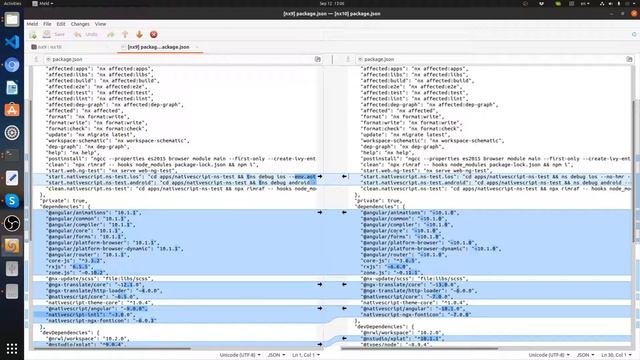Viewport: 640px width, 360px height.
Task: Open Chromium browser from dock
Action: tap(12, 65)
